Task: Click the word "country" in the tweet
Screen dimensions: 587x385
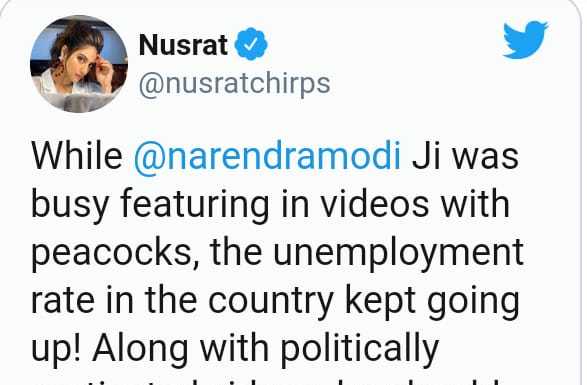Action: [271, 302]
